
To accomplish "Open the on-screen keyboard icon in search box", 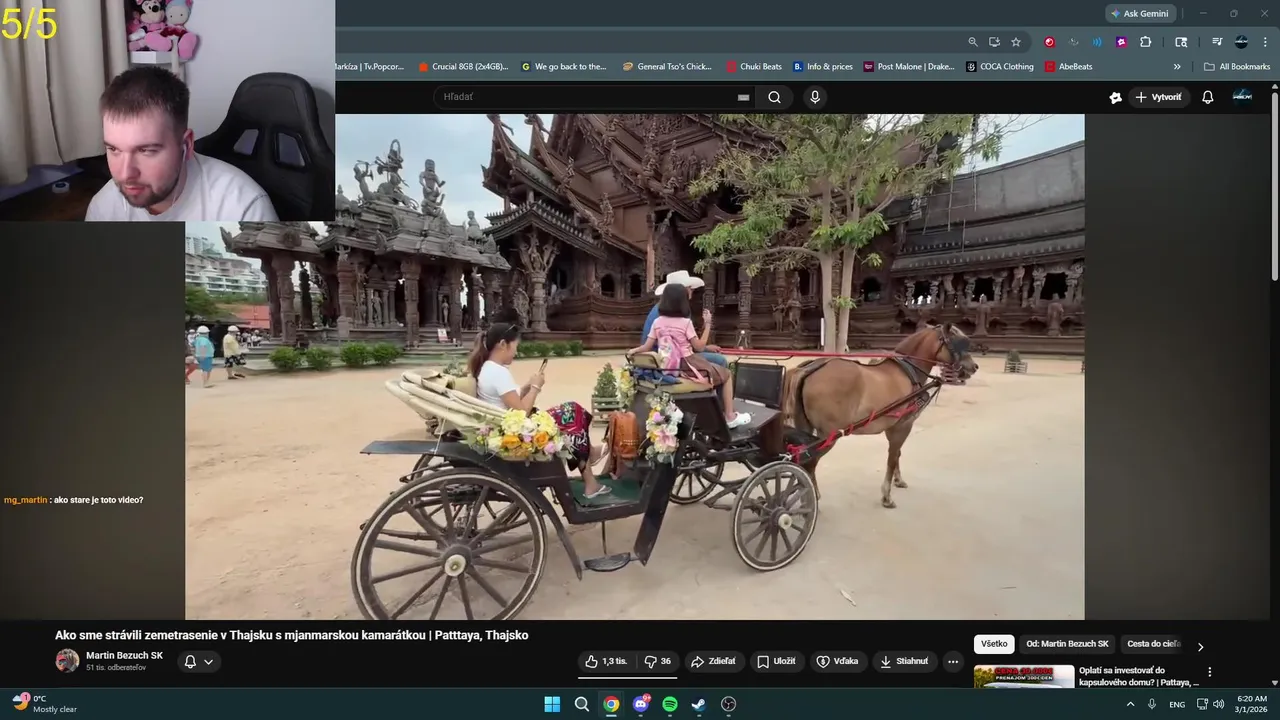I will pos(743,97).
